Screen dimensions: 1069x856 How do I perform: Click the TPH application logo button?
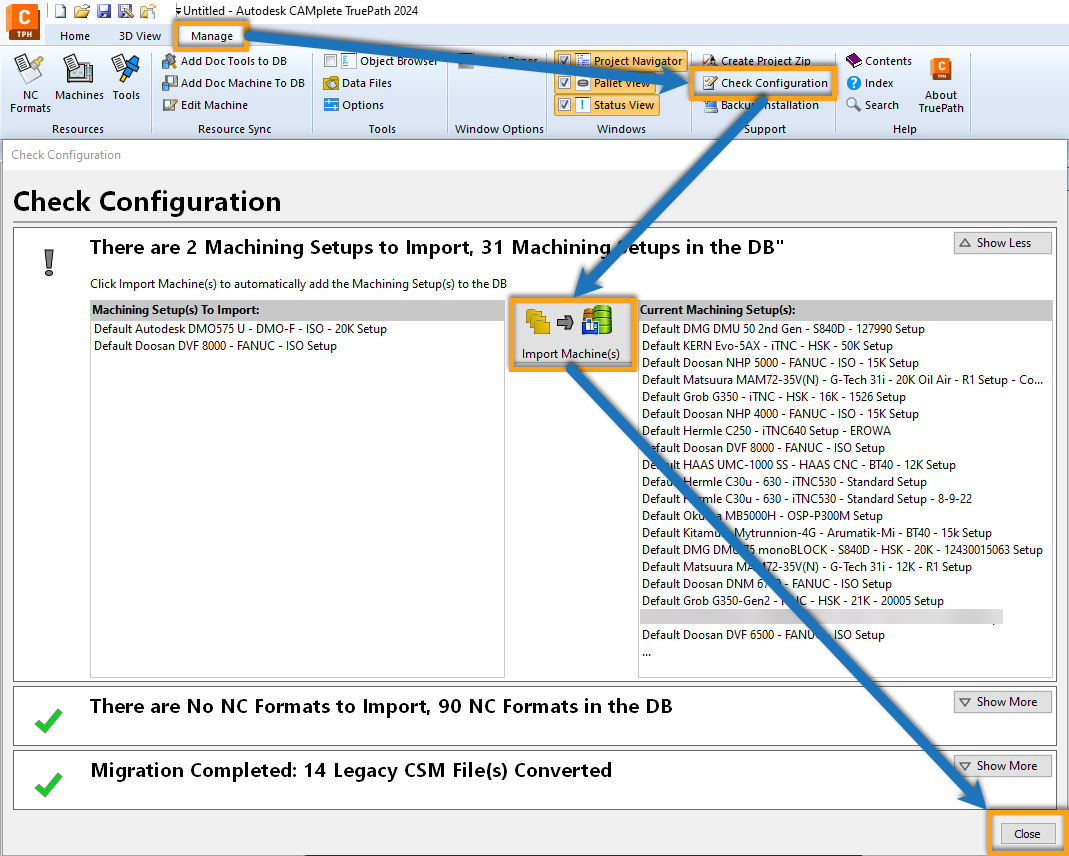point(24,22)
